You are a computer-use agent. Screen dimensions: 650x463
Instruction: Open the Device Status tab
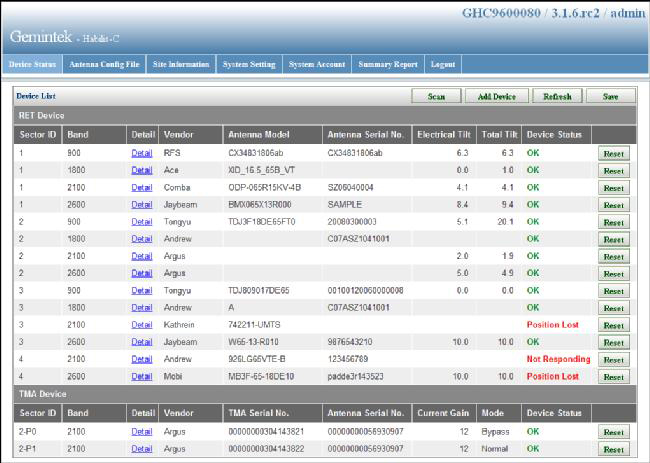click(x=32, y=64)
